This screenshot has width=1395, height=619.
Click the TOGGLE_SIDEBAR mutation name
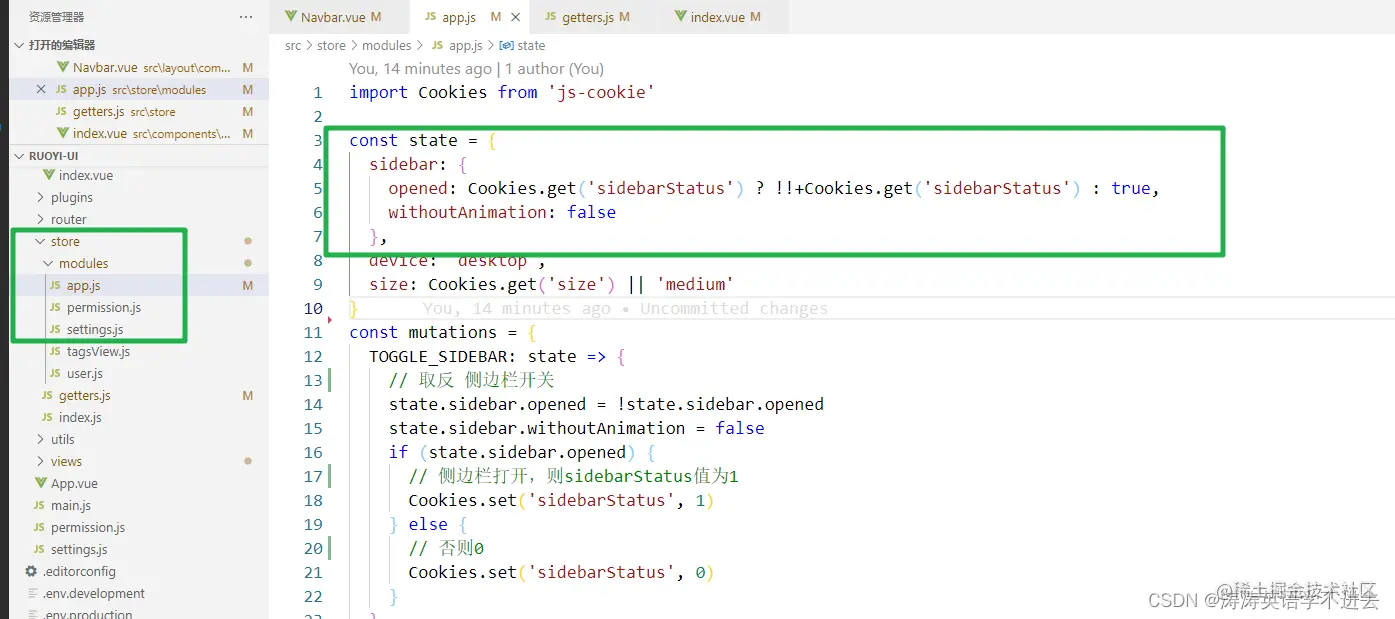tap(437, 356)
